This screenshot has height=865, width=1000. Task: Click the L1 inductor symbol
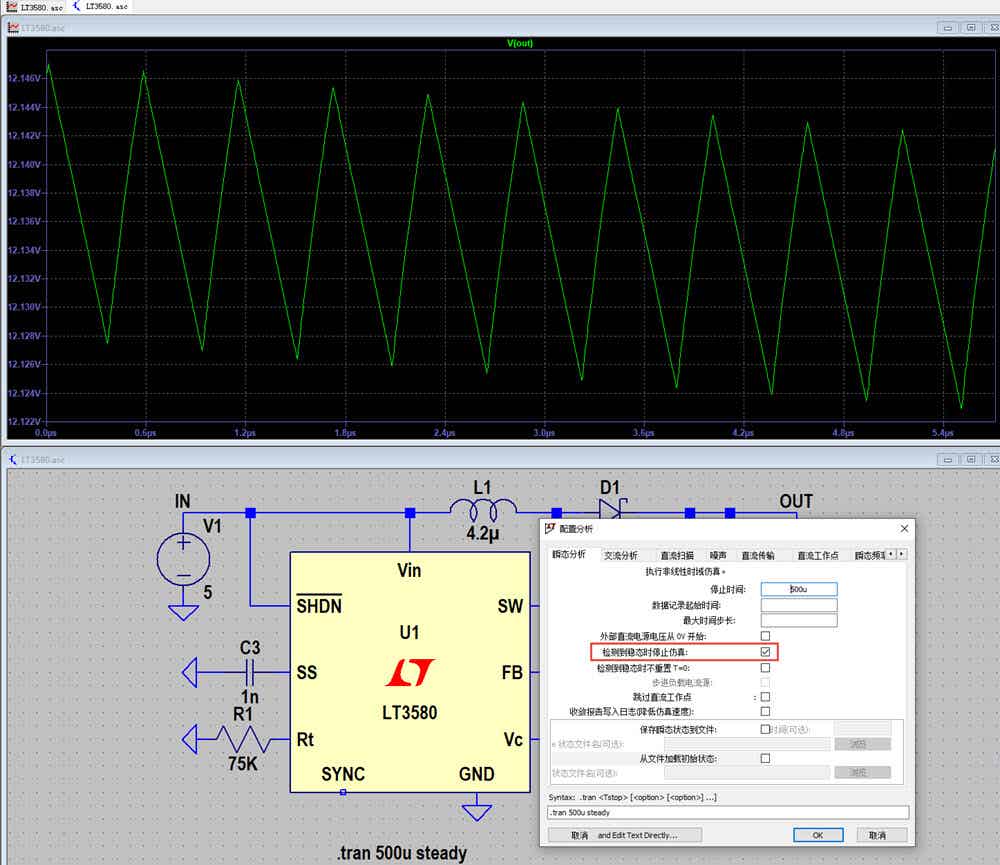(x=483, y=509)
